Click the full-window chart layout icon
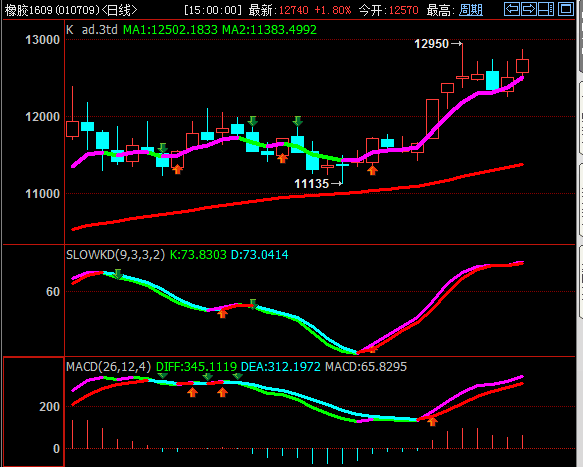Screen dimensions: 583x467 (566, 9)
